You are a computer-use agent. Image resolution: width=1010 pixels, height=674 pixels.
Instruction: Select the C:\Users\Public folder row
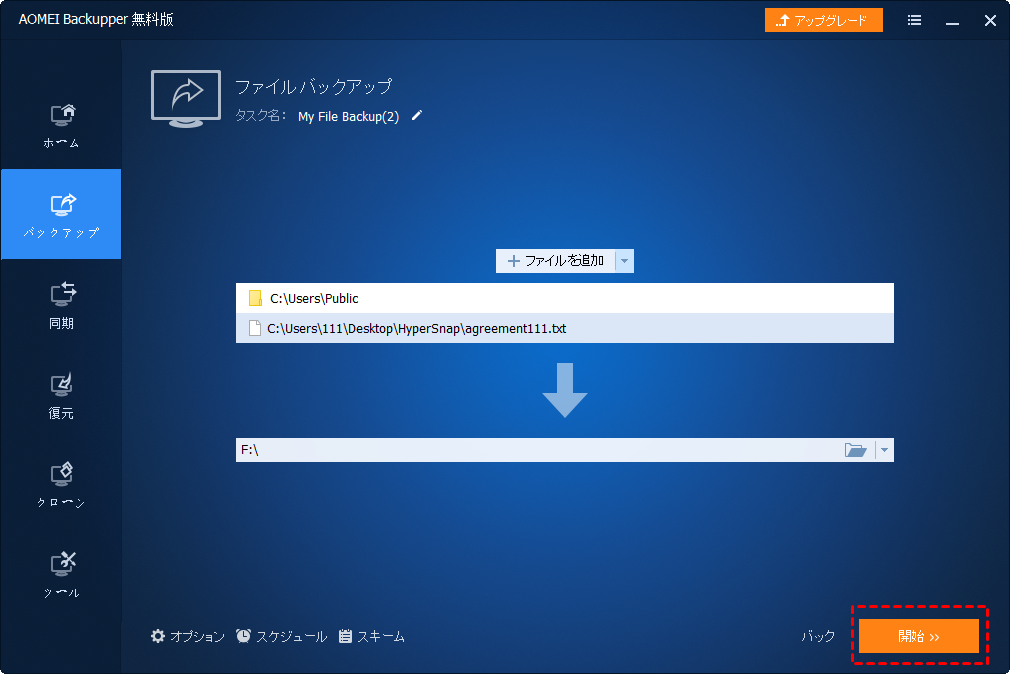(564, 298)
